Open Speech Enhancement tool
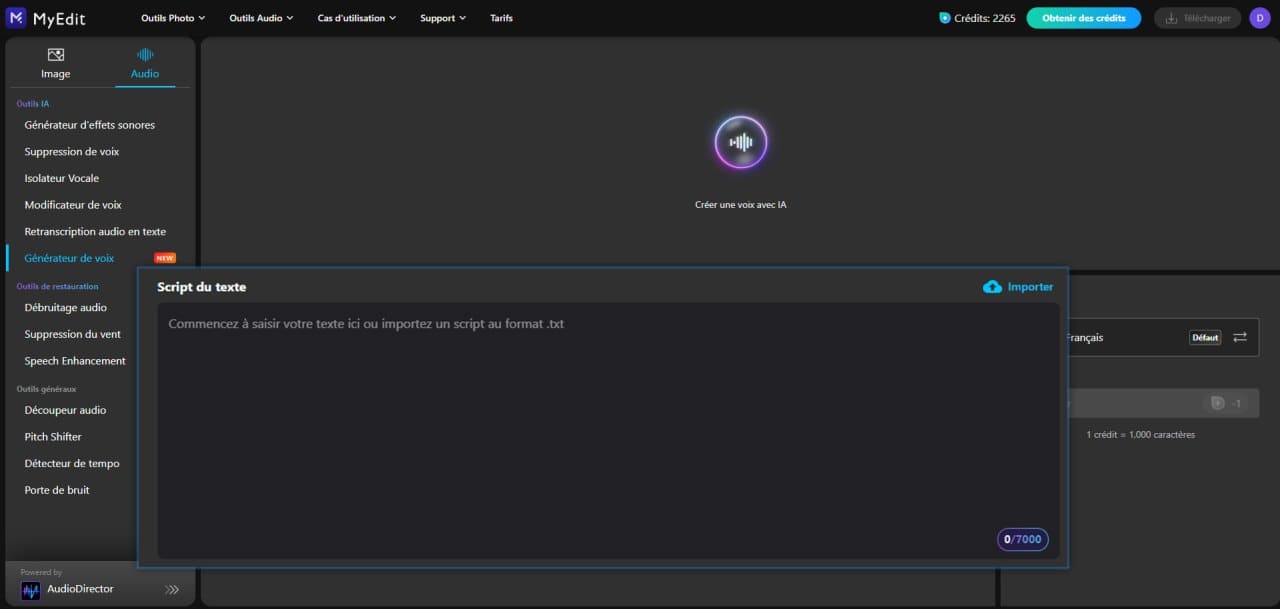This screenshot has height=609, width=1280. tap(75, 361)
